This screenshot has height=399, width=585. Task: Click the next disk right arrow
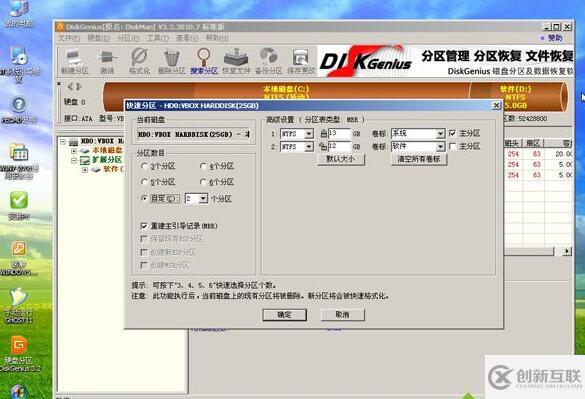click(x=79, y=87)
